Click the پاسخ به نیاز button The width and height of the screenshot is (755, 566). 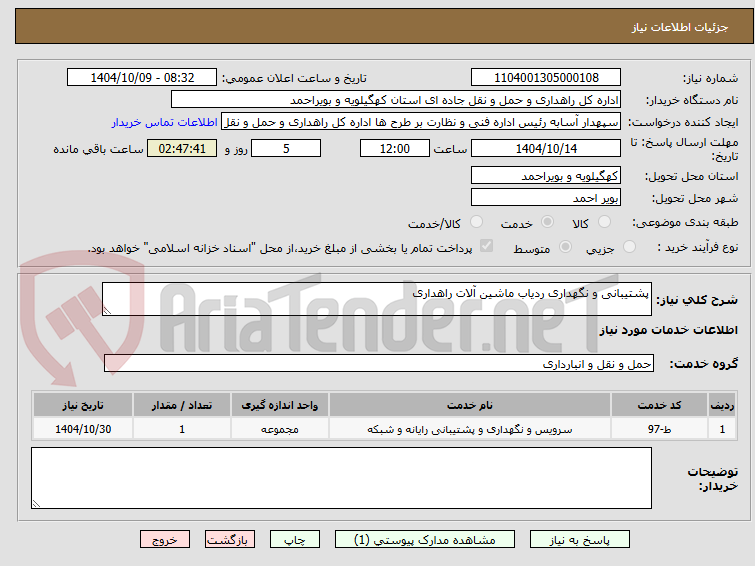click(x=580, y=540)
